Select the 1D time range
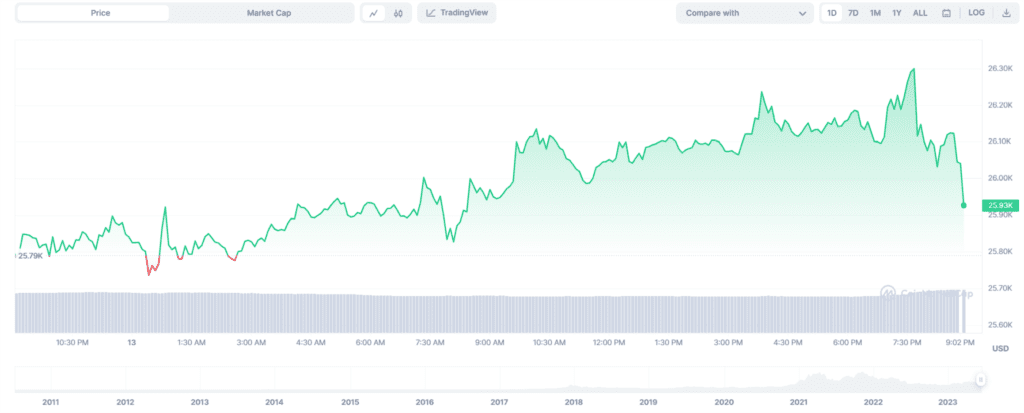 click(x=831, y=13)
